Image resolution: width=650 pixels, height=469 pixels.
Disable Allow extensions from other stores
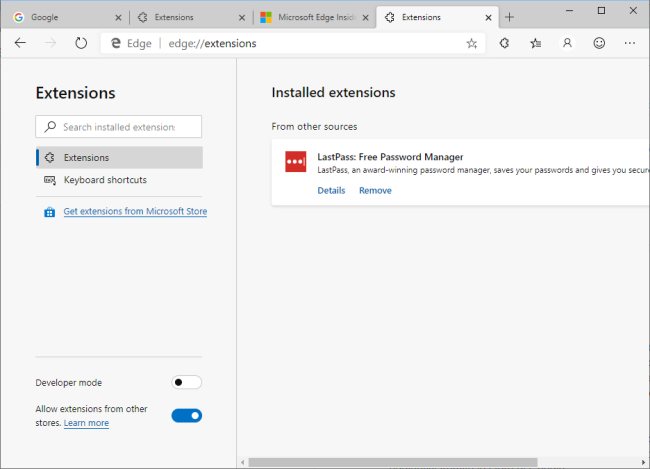[x=186, y=415]
